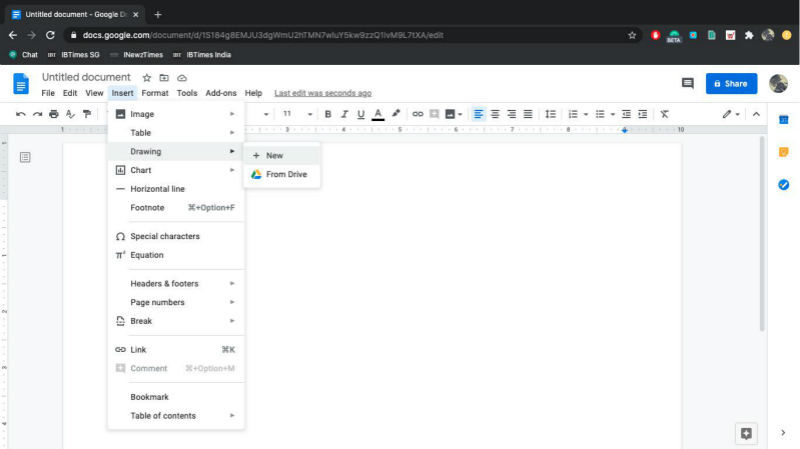Click the Bold formatting icon
800x449 pixels.
tap(328, 114)
